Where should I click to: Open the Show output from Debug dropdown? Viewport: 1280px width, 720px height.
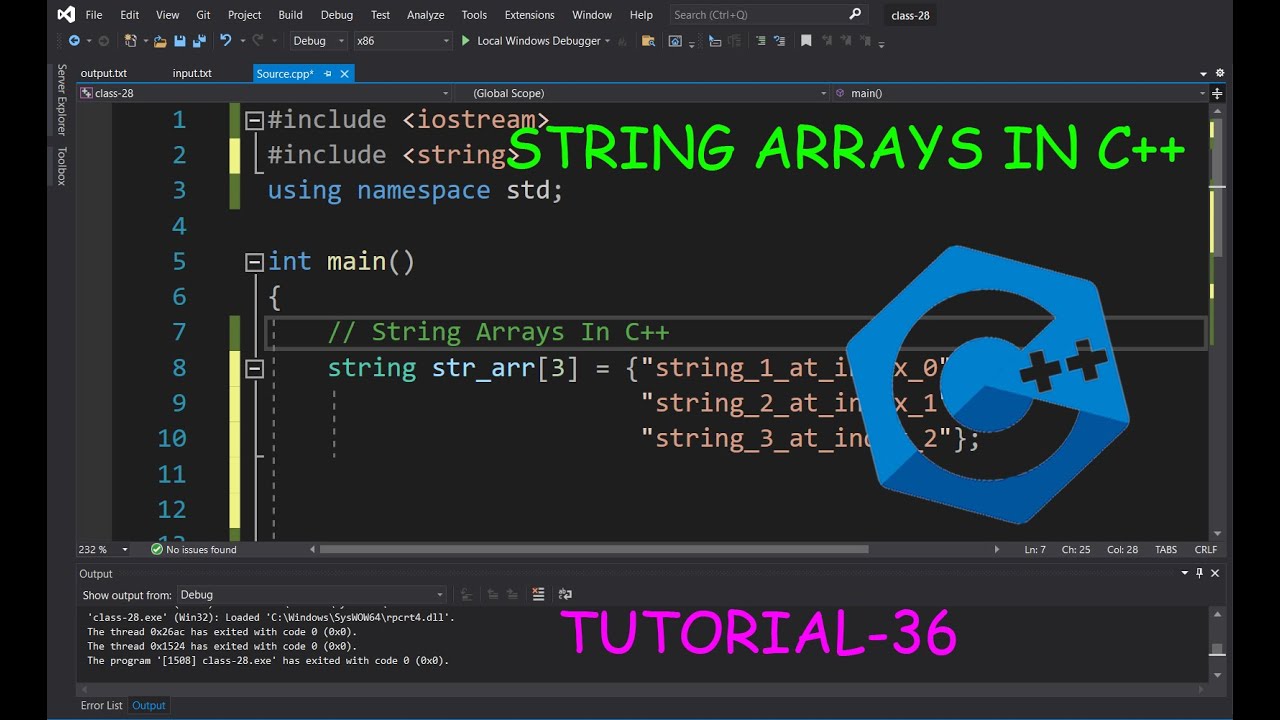[x=311, y=594]
